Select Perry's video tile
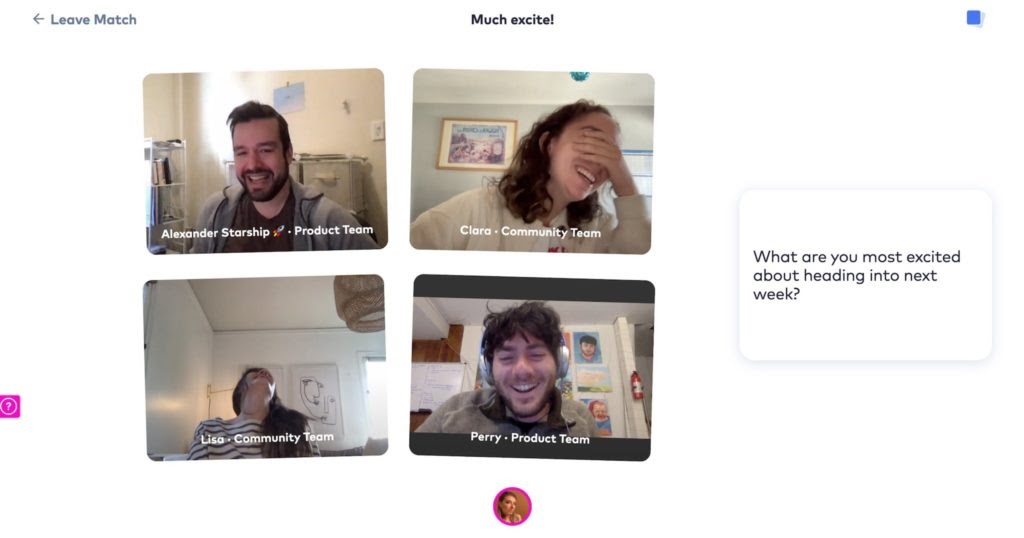The image size is (1024, 538). click(x=532, y=368)
